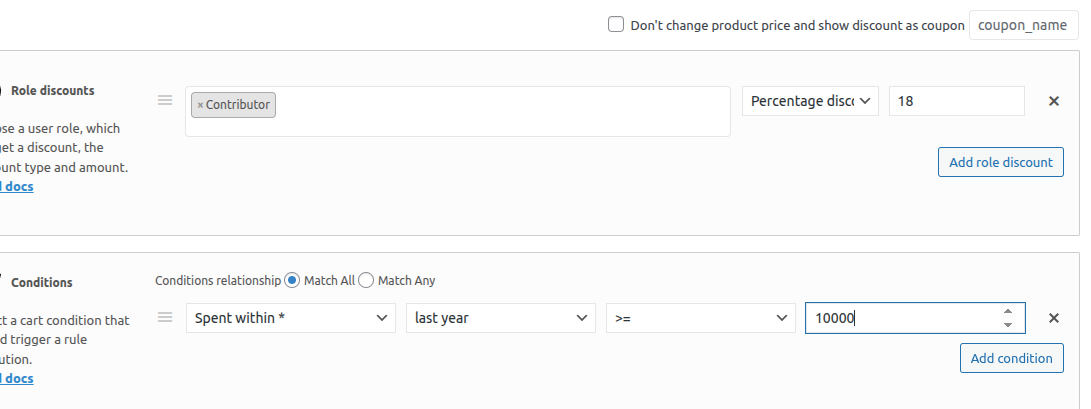Image resolution: width=1091 pixels, height=409 pixels.
Task: Click drag handle of Contributor role row
Action: (166, 100)
